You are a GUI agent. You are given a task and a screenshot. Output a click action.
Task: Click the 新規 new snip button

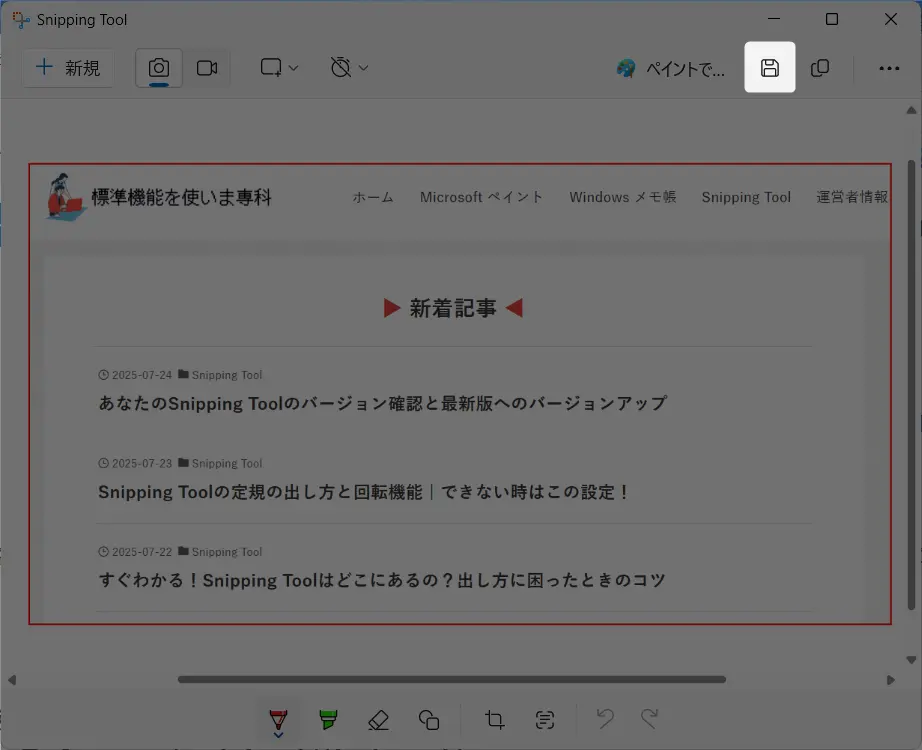68,68
